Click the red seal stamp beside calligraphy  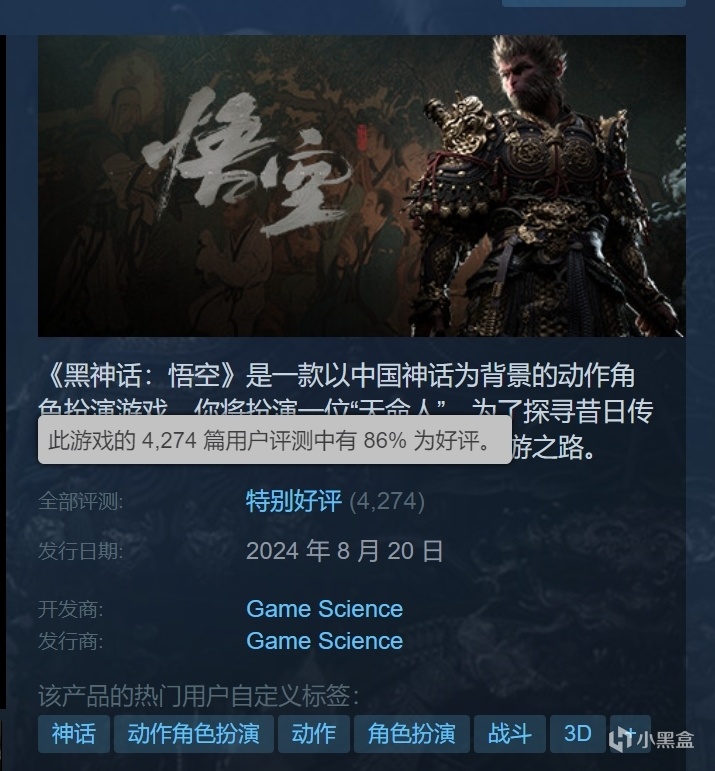pyautogui.click(x=362, y=138)
